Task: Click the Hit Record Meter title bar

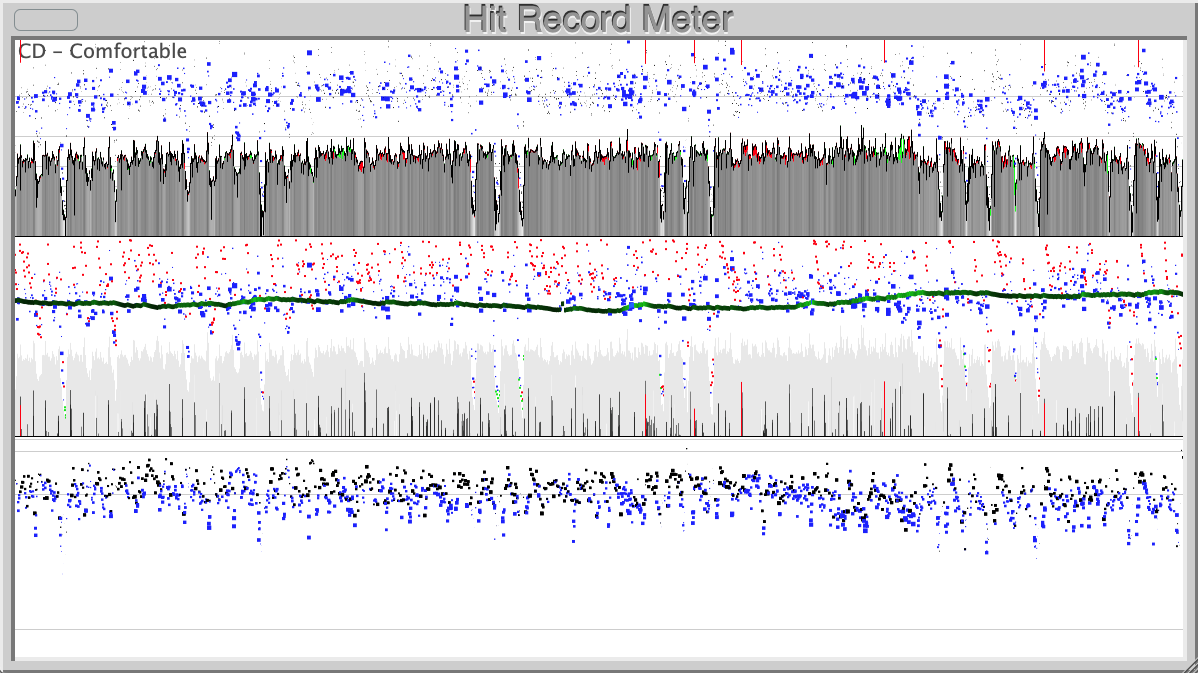Action: click(x=598, y=16)
